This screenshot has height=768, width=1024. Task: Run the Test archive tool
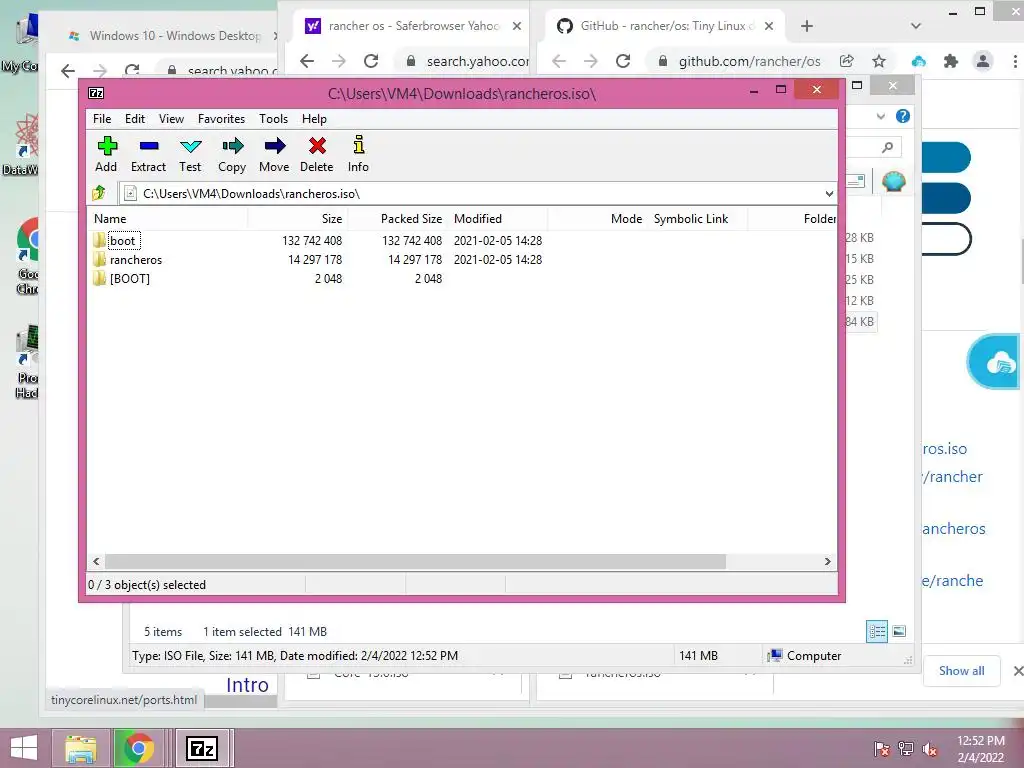[191, 146]
